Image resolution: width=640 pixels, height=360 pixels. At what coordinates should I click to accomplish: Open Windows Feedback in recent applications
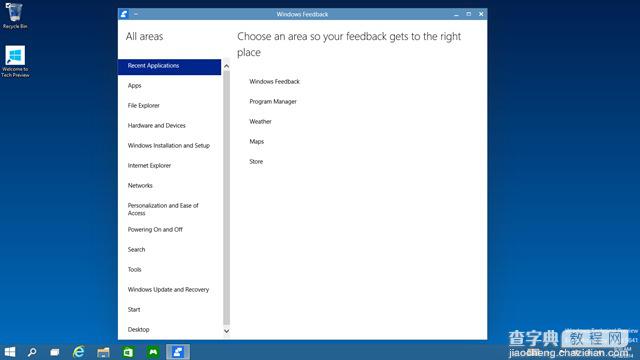click(x=274, y=82)
